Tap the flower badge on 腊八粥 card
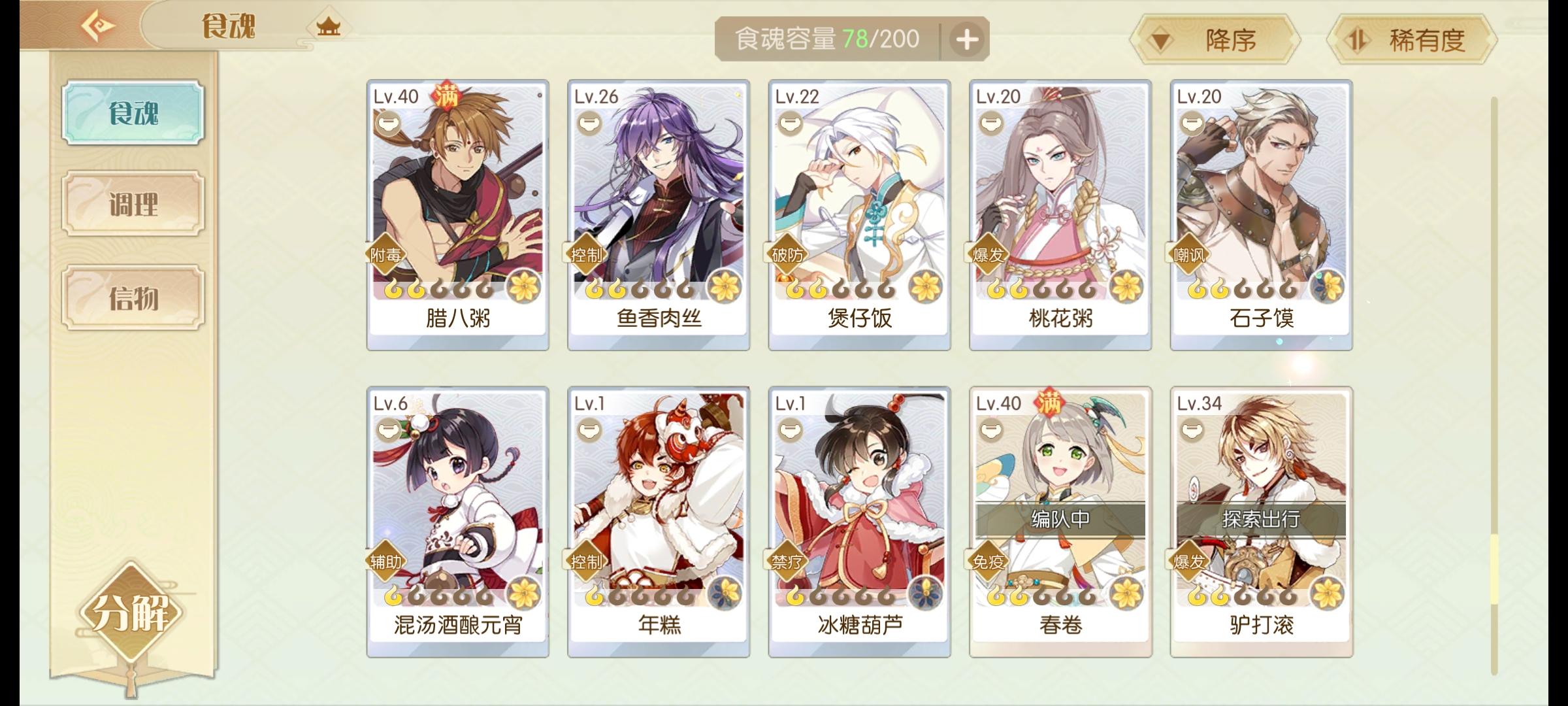 coord(524,286)
